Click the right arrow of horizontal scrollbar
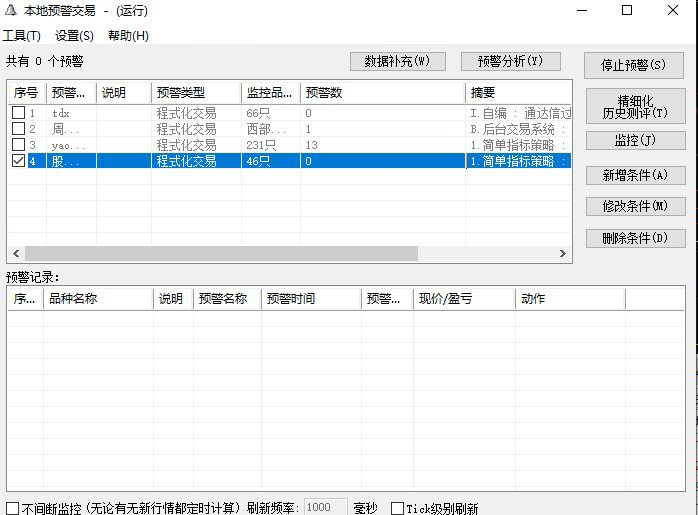Viewport: 698px width, 515px height. (563, 253)
